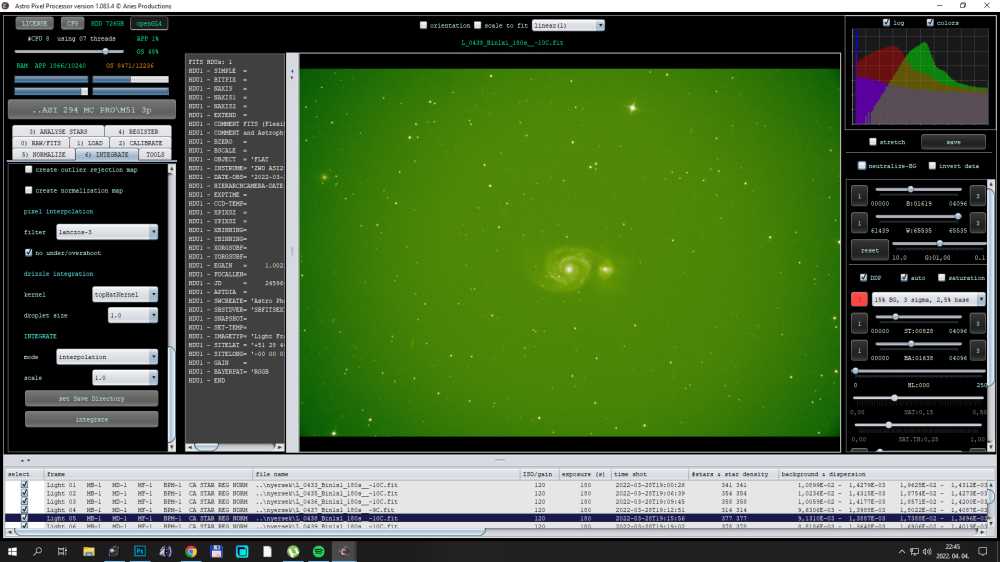Enable invert data checkbox

point(932,166)
